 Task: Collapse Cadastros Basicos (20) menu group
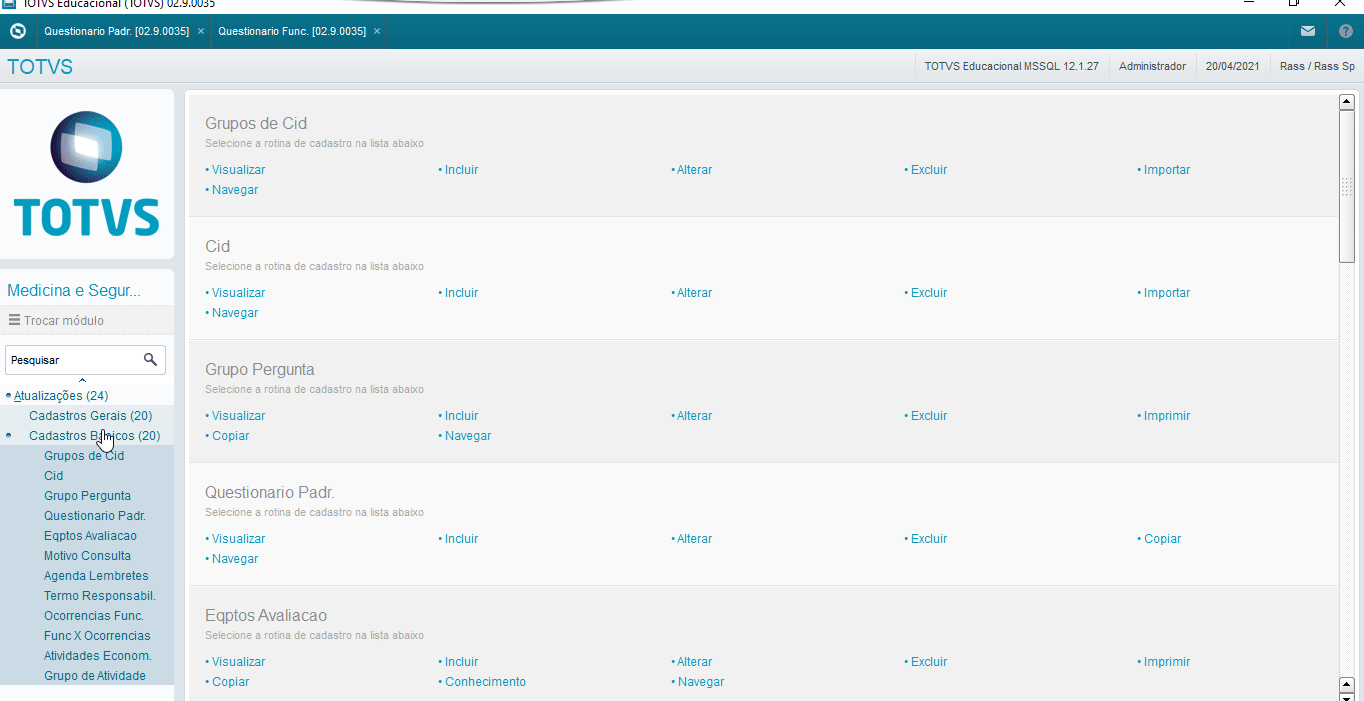coord(94,436)
